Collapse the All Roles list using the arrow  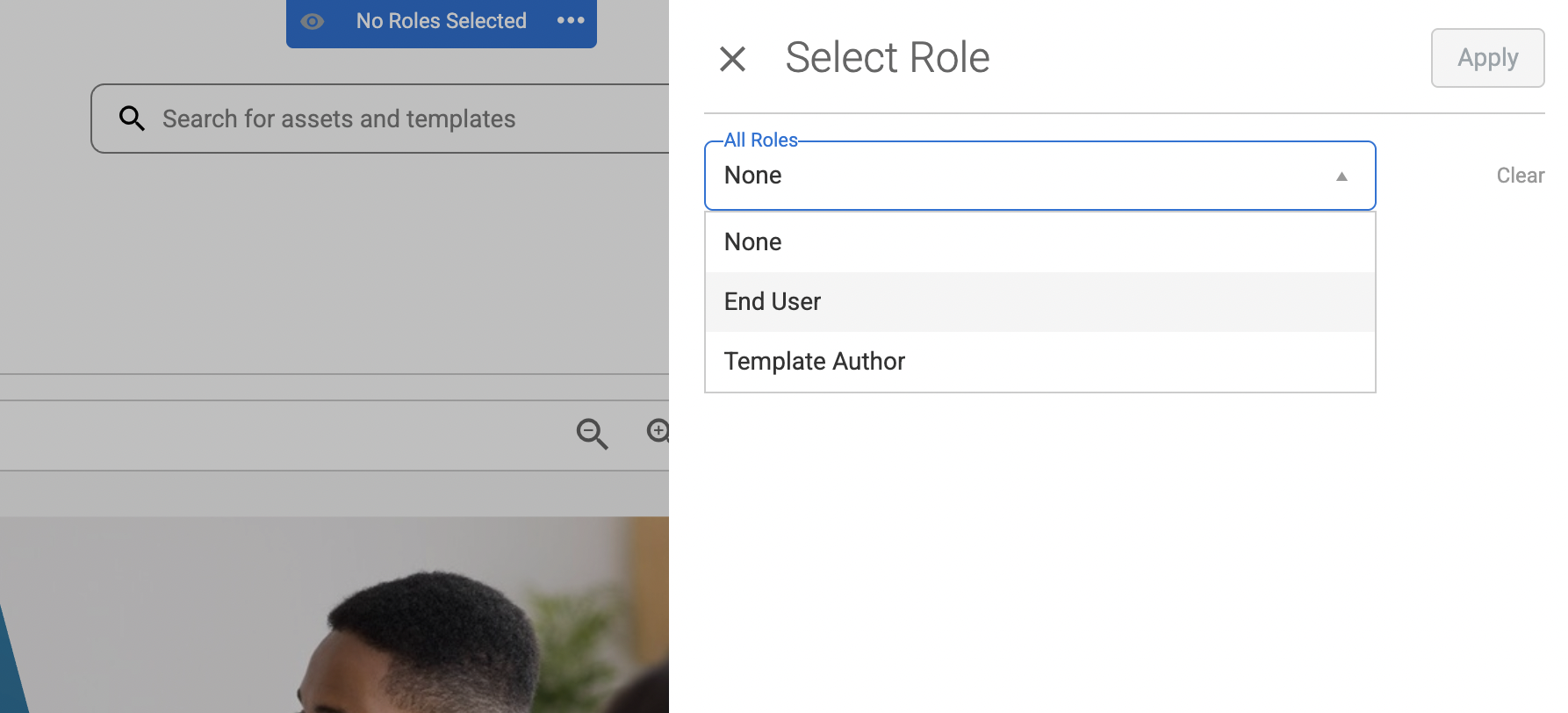pyautogui.click(x=1341, y=176)
